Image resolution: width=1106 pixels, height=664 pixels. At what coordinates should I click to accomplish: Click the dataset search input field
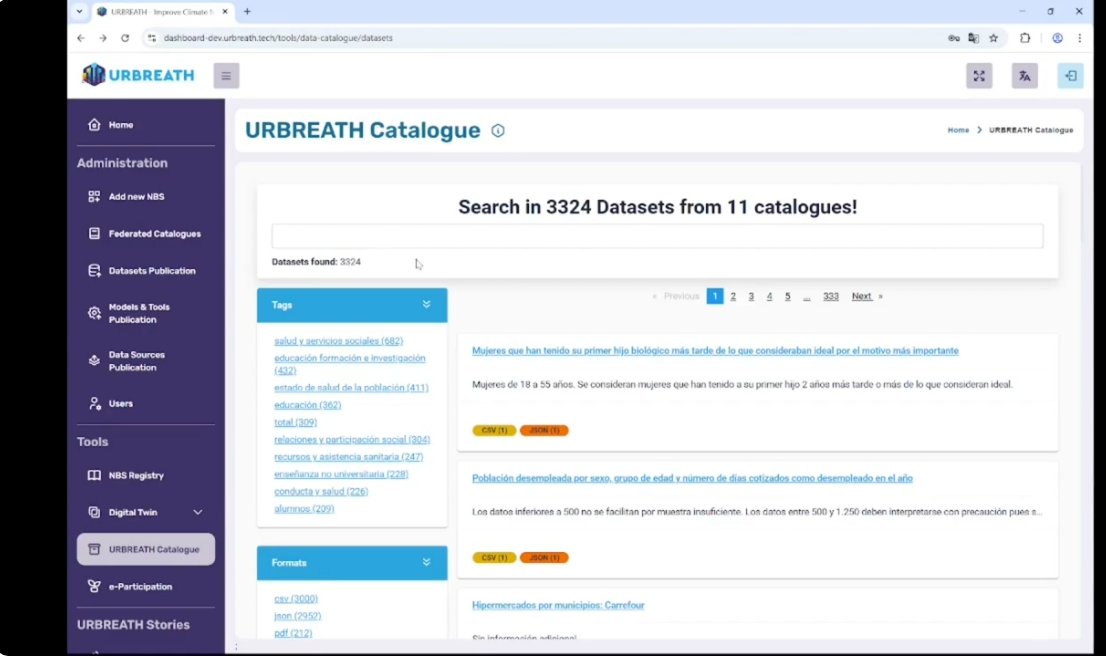[x=657, y=236]
